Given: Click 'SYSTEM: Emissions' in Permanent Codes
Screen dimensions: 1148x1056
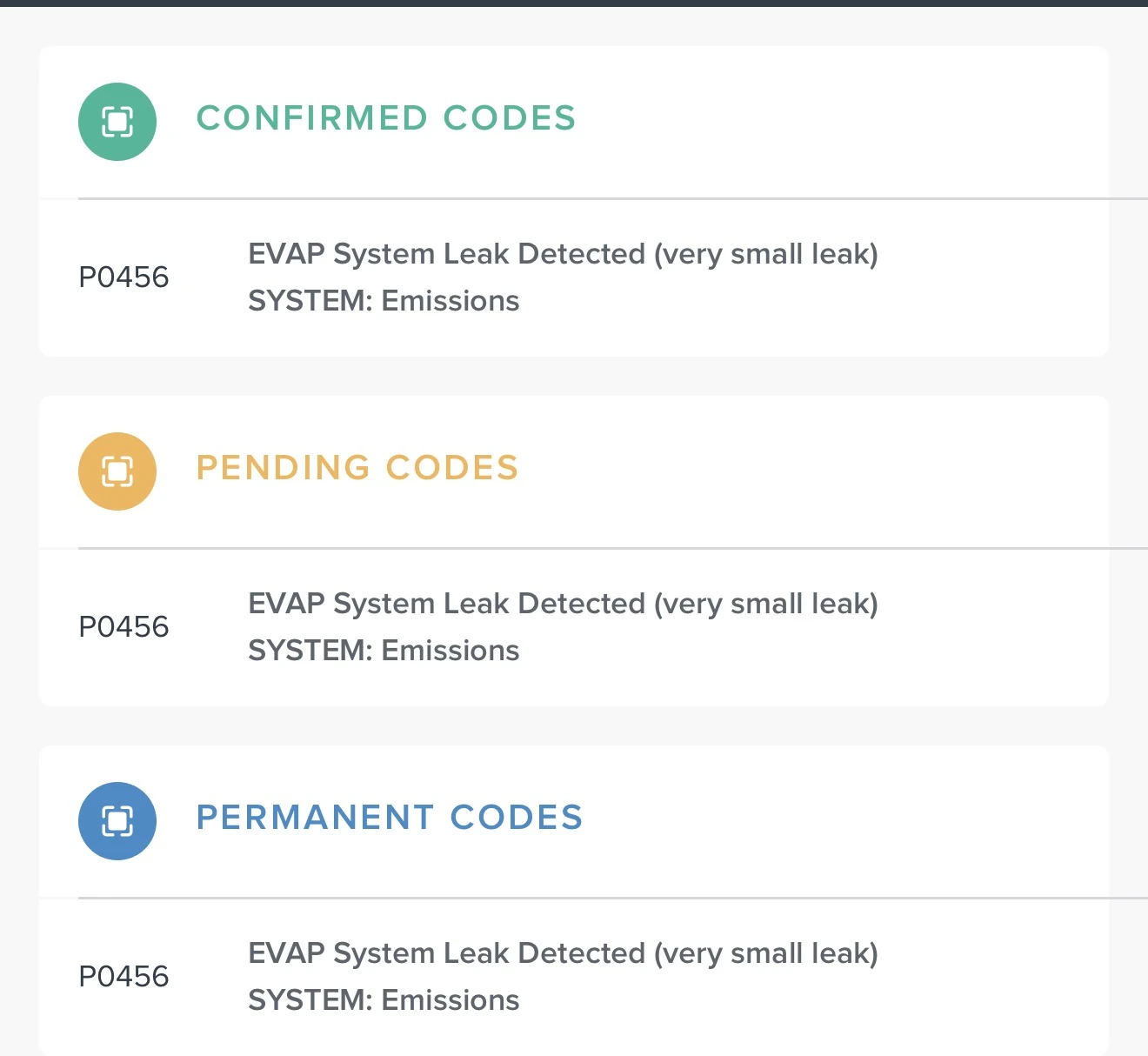Looking at the screenshot, I should (x=384, y=1000).
